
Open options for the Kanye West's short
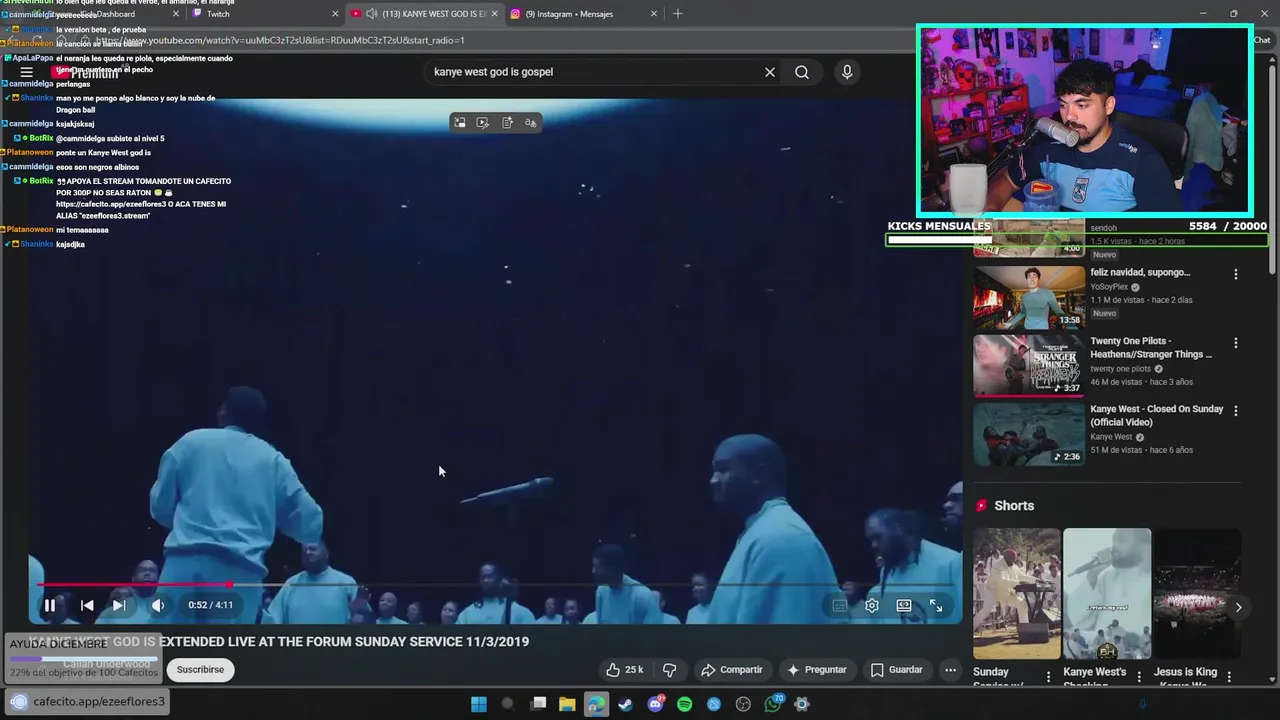[1139, 678]
